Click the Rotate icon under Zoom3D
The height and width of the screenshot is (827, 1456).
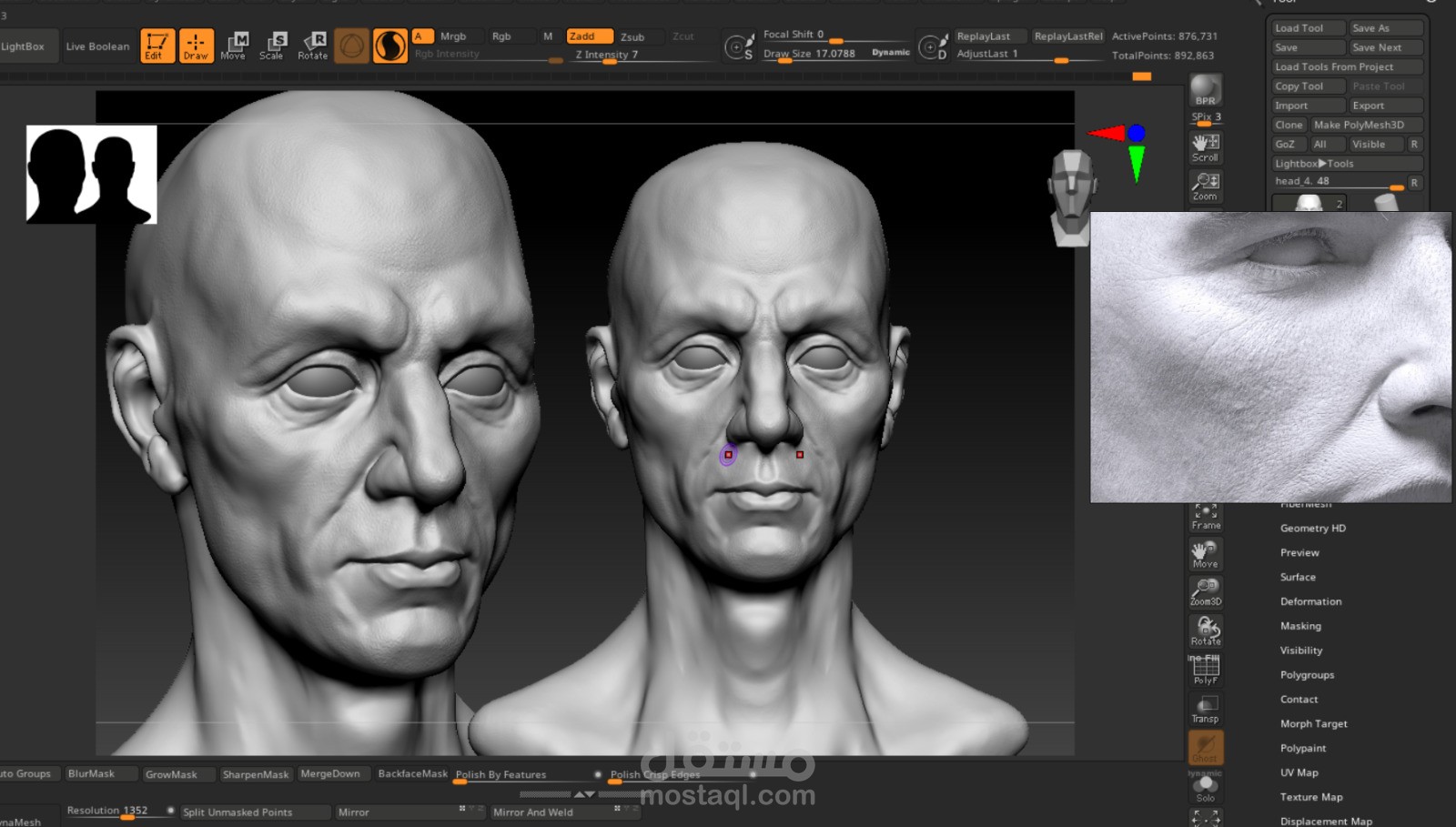click(x=1206, y=631)
